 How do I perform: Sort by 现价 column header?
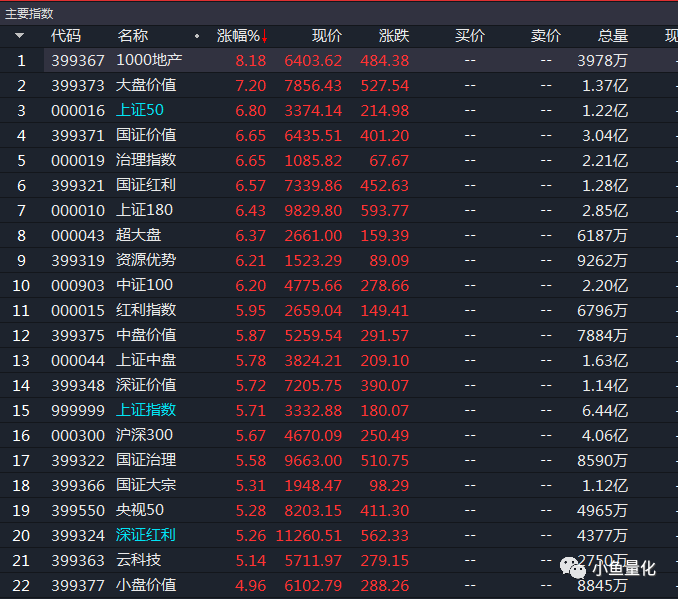327,36
